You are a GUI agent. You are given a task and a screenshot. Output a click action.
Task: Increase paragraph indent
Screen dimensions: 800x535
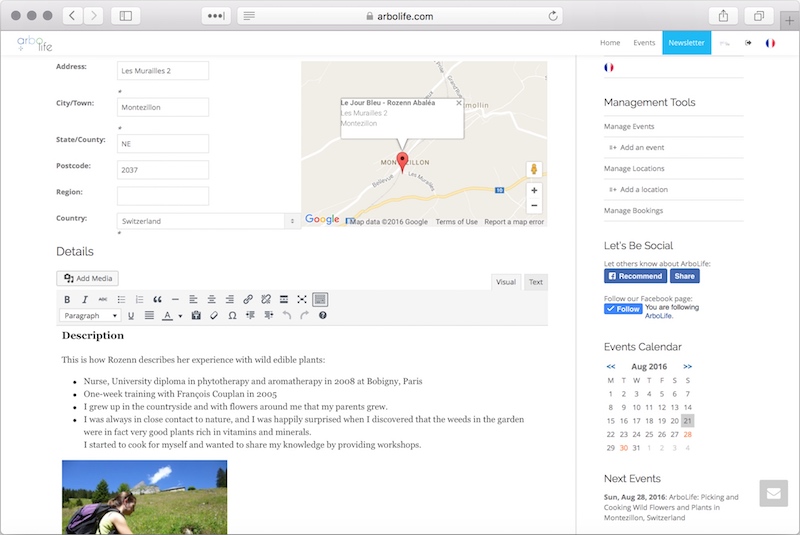click(268, 316)
